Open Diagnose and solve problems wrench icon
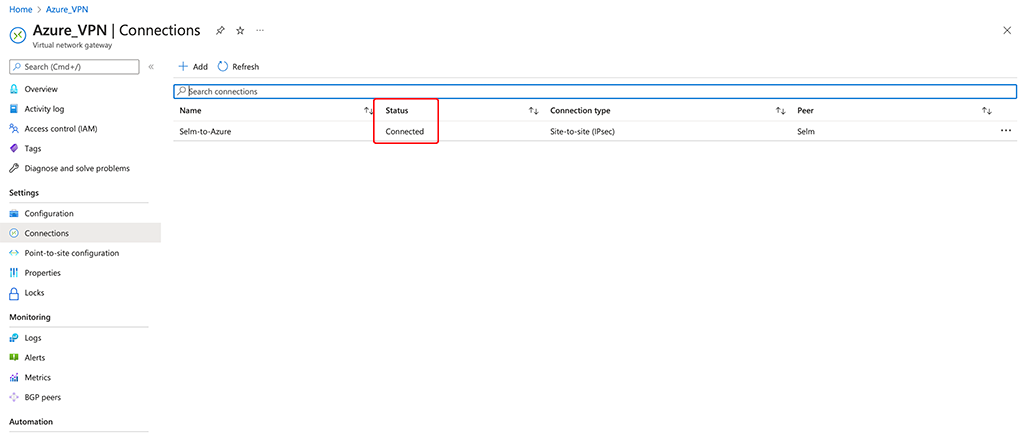The height and width of the screenshot is (435, 1024). pos(14,169)
